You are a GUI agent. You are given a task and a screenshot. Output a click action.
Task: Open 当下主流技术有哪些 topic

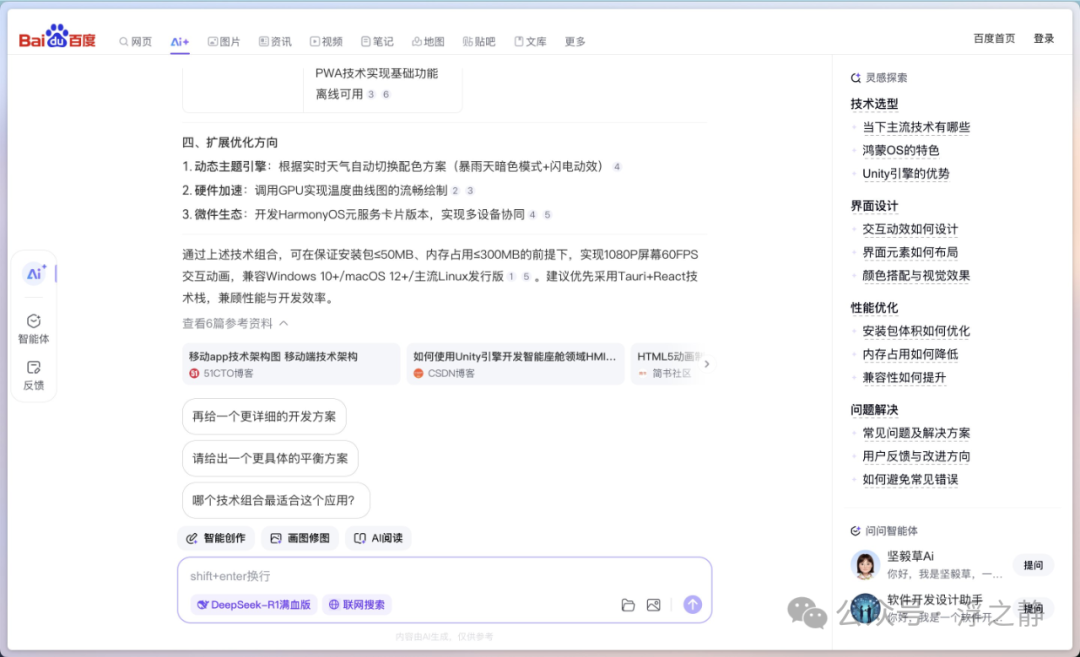click(916, 127)
